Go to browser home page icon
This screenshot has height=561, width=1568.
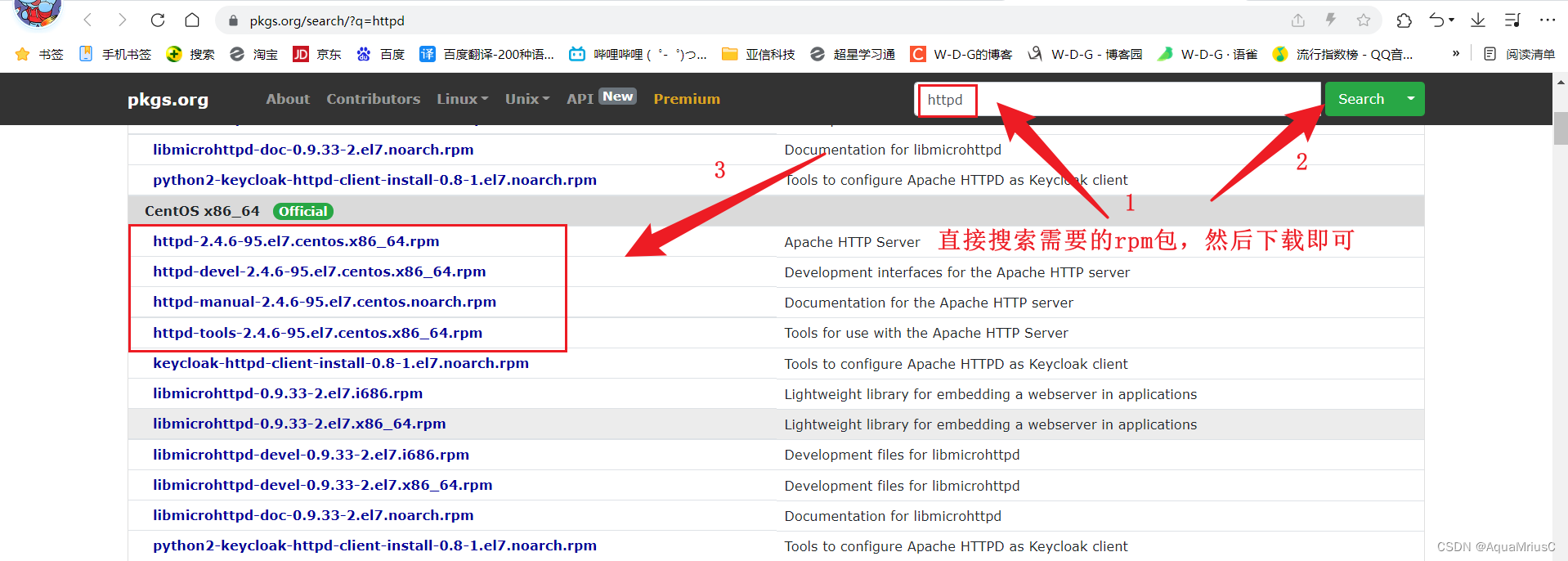click(192, 20)
